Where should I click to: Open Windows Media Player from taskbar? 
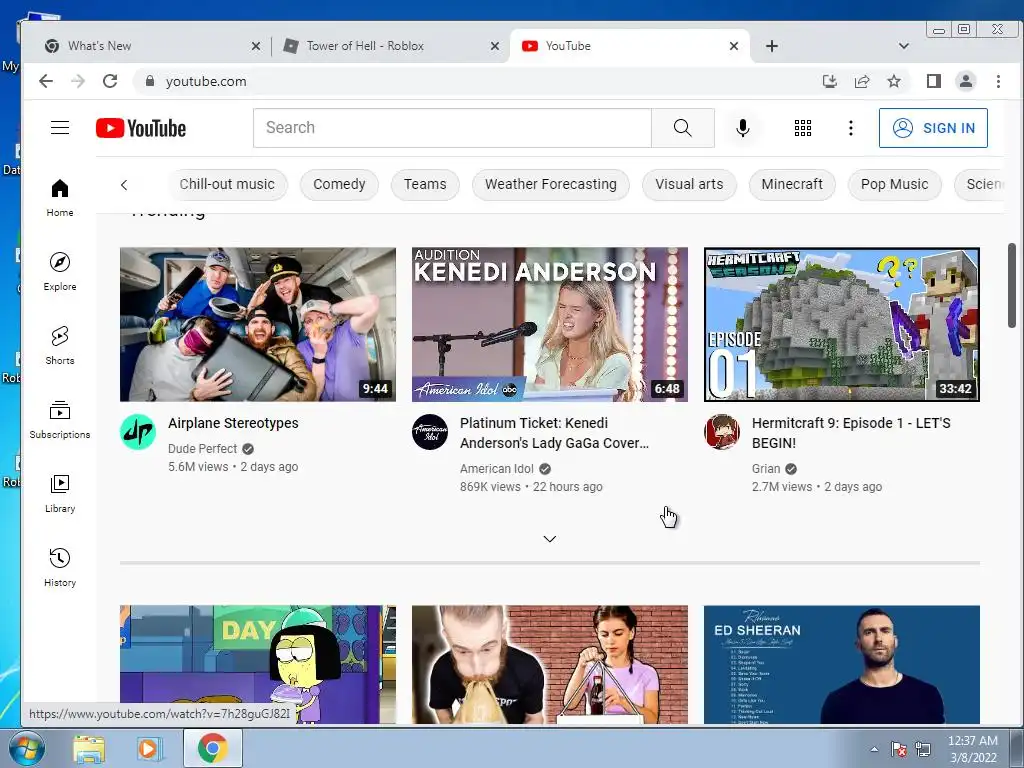[x=150, y=748]
